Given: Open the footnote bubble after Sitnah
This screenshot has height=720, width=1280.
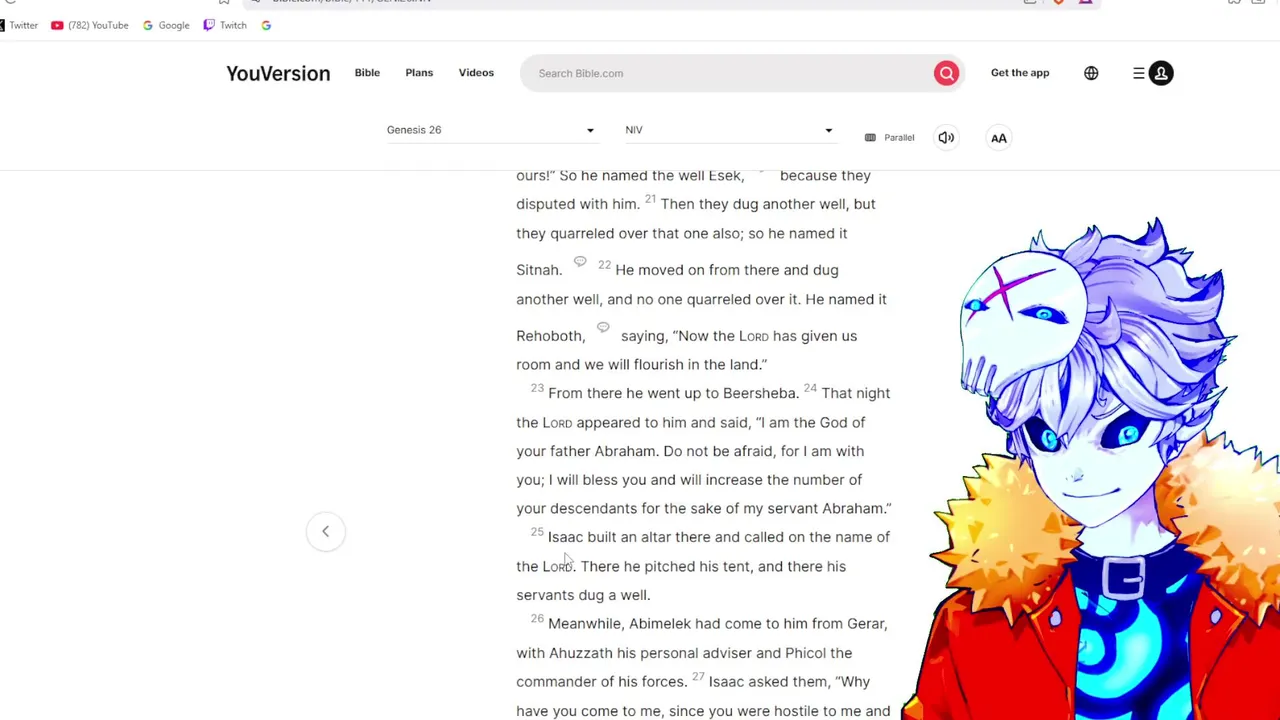Looking at the screenshot, I should coord(580,262).
